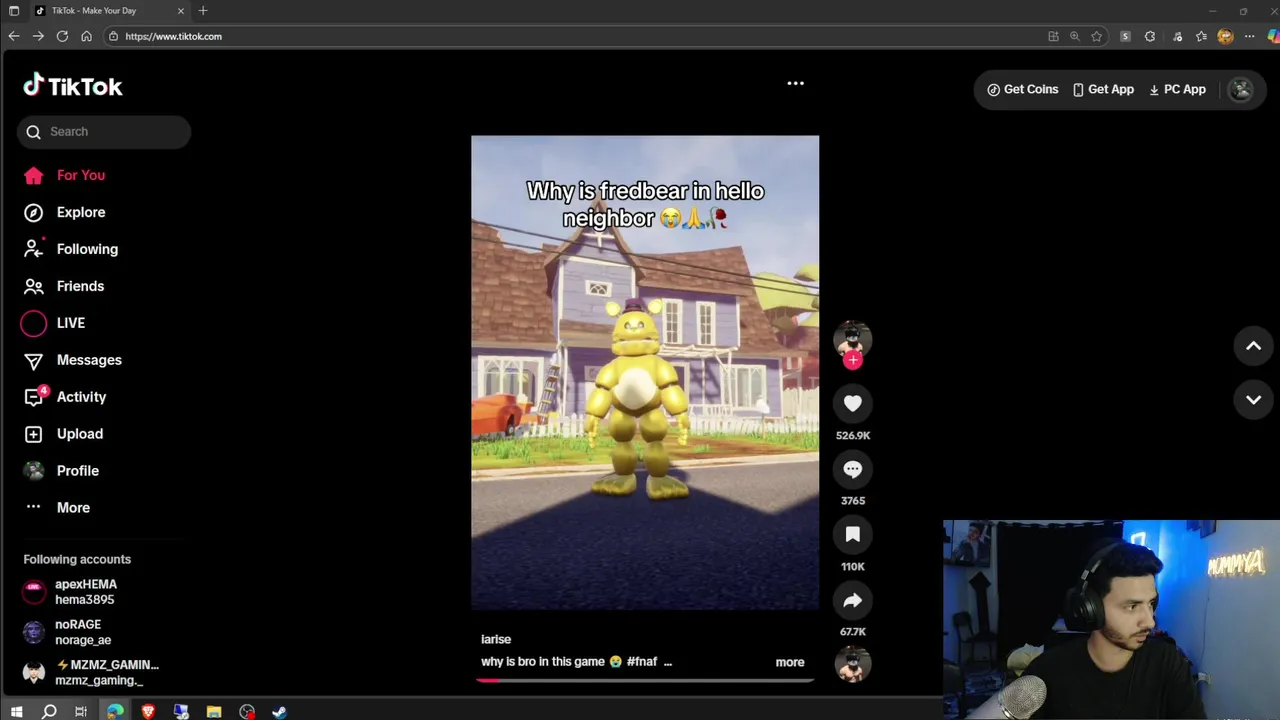
Task: Open Task View on taskbar
Action: click(81, 712)
